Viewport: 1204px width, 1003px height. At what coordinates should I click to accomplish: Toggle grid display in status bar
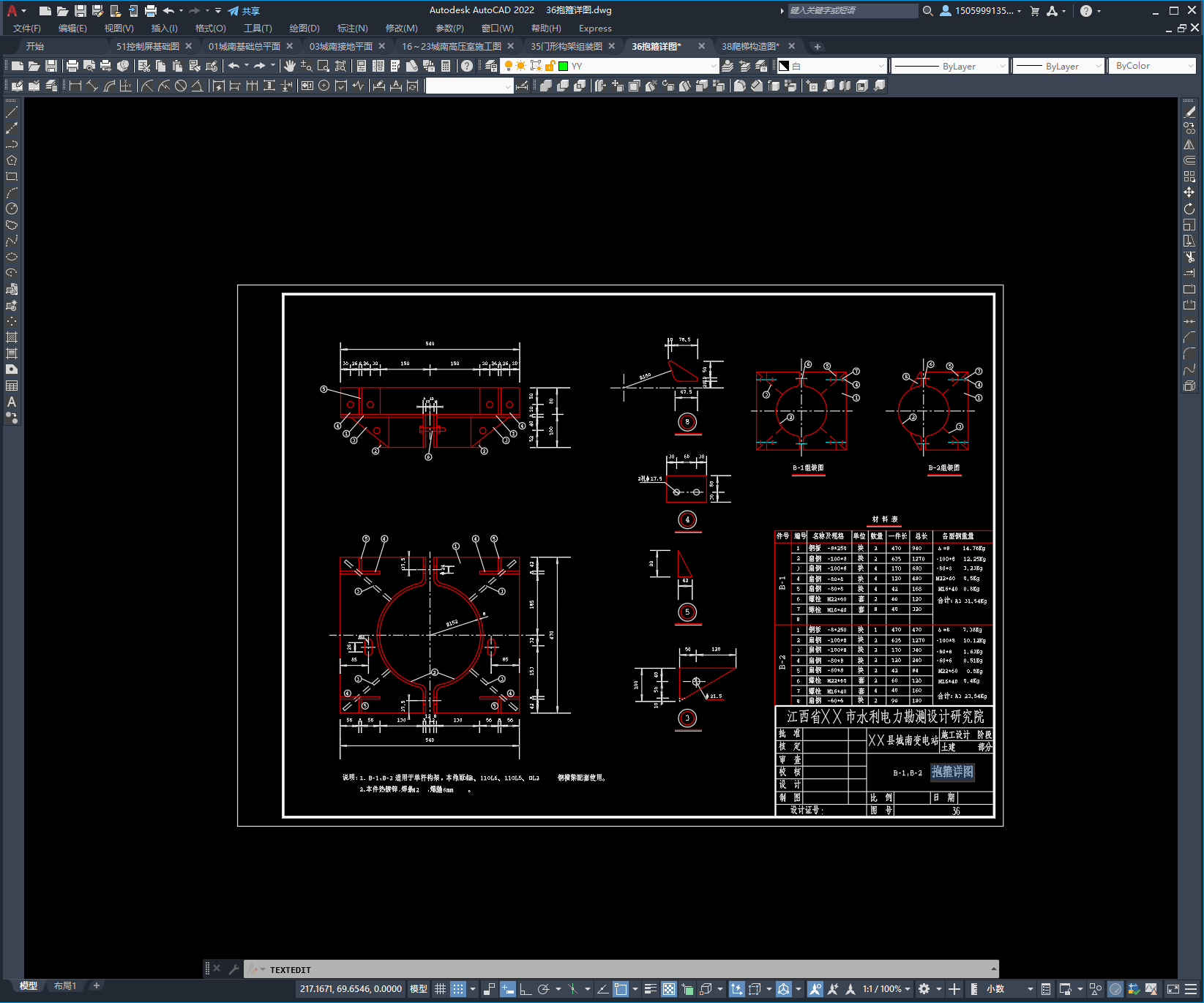[440, 989]
